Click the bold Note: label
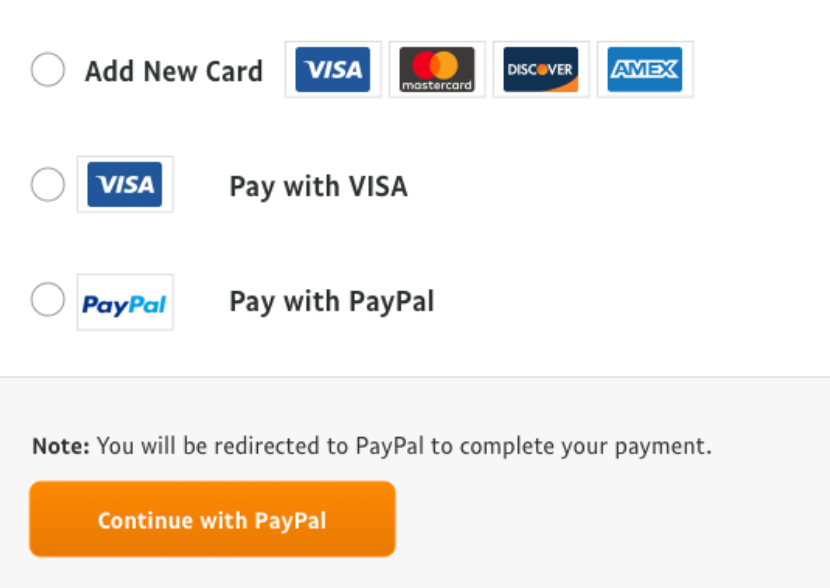830x588 pixels. (x=61, y=446)
